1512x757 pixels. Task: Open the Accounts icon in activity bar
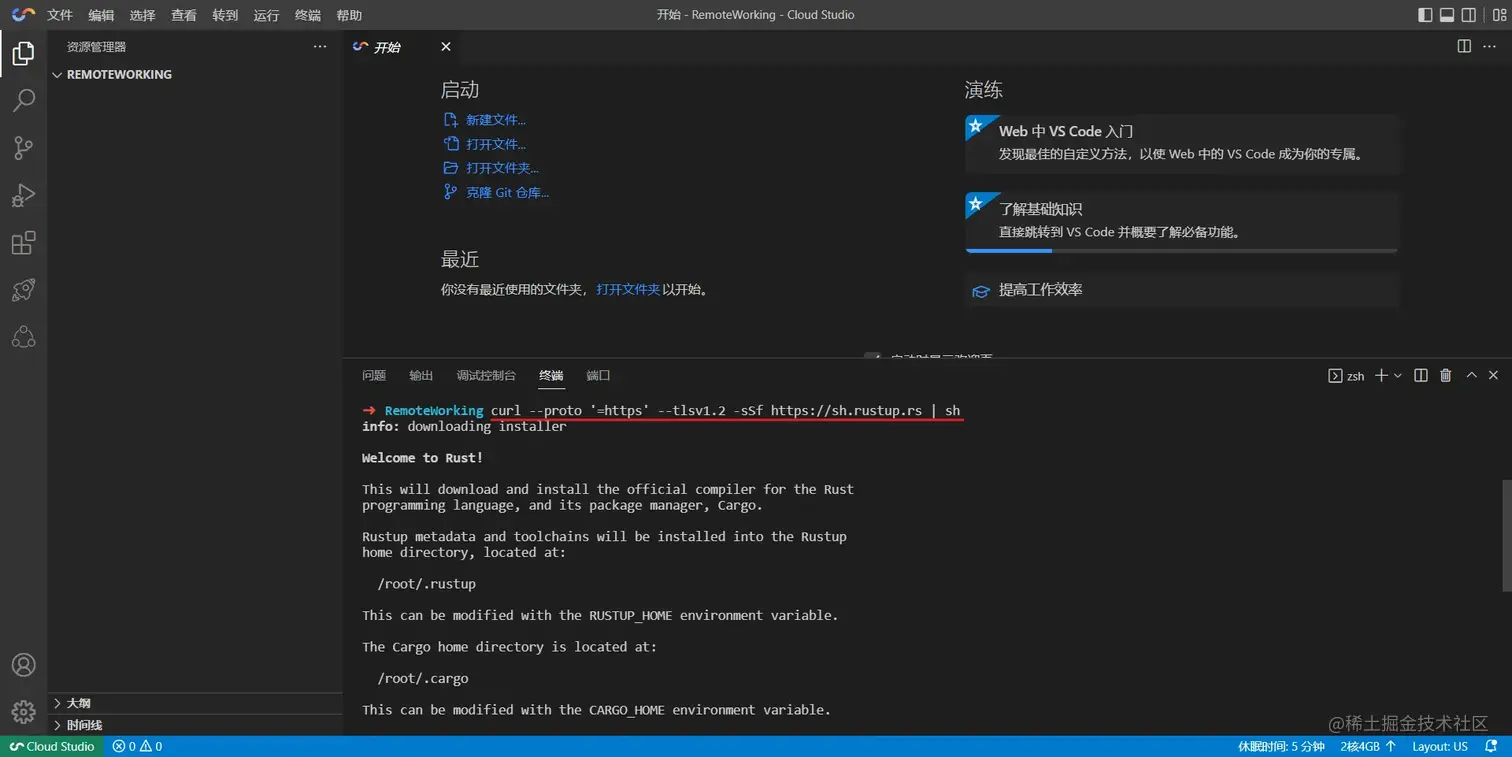(23, 665)
